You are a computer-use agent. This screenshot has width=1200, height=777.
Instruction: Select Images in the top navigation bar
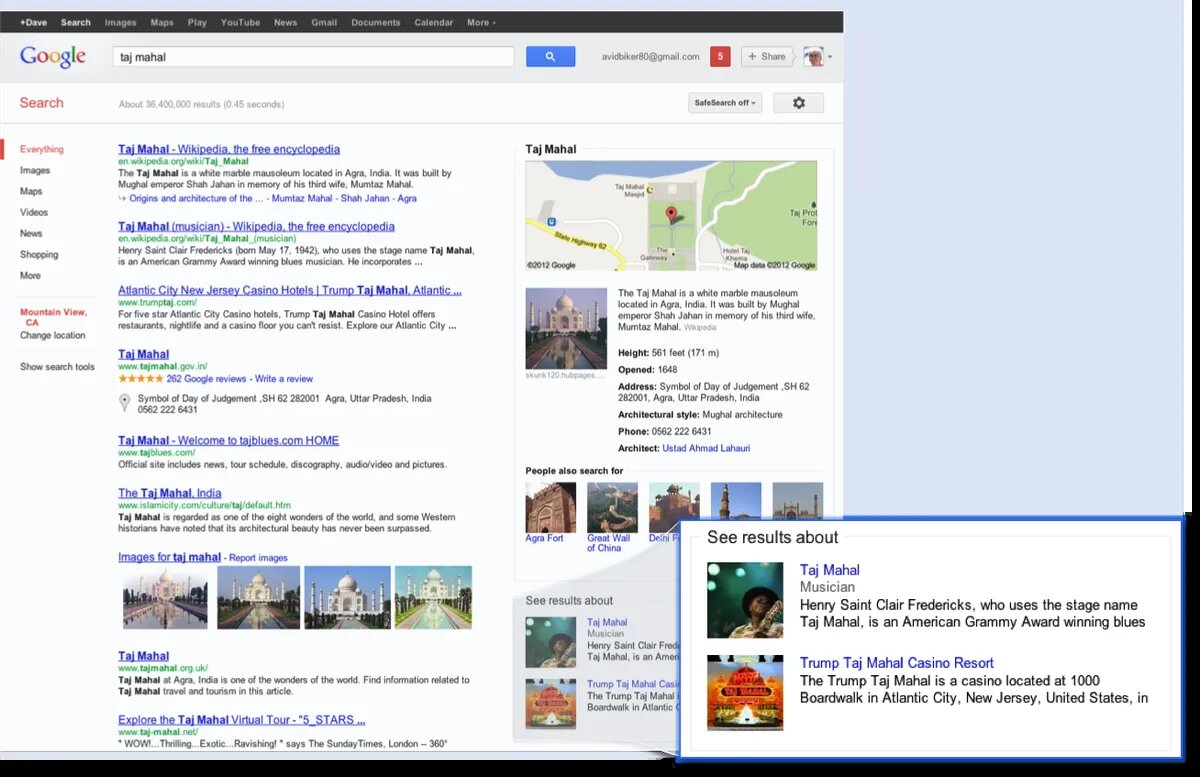click(x=121, y=22)
